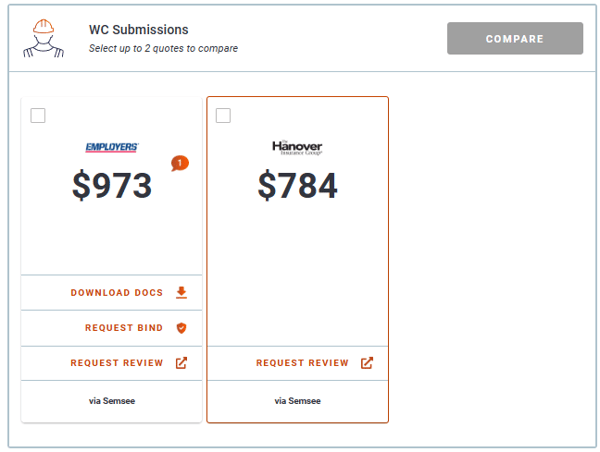Screen dimensions: 600x452
Task: Click the shield icon beside Request Bind
Action: click(181, 328)
